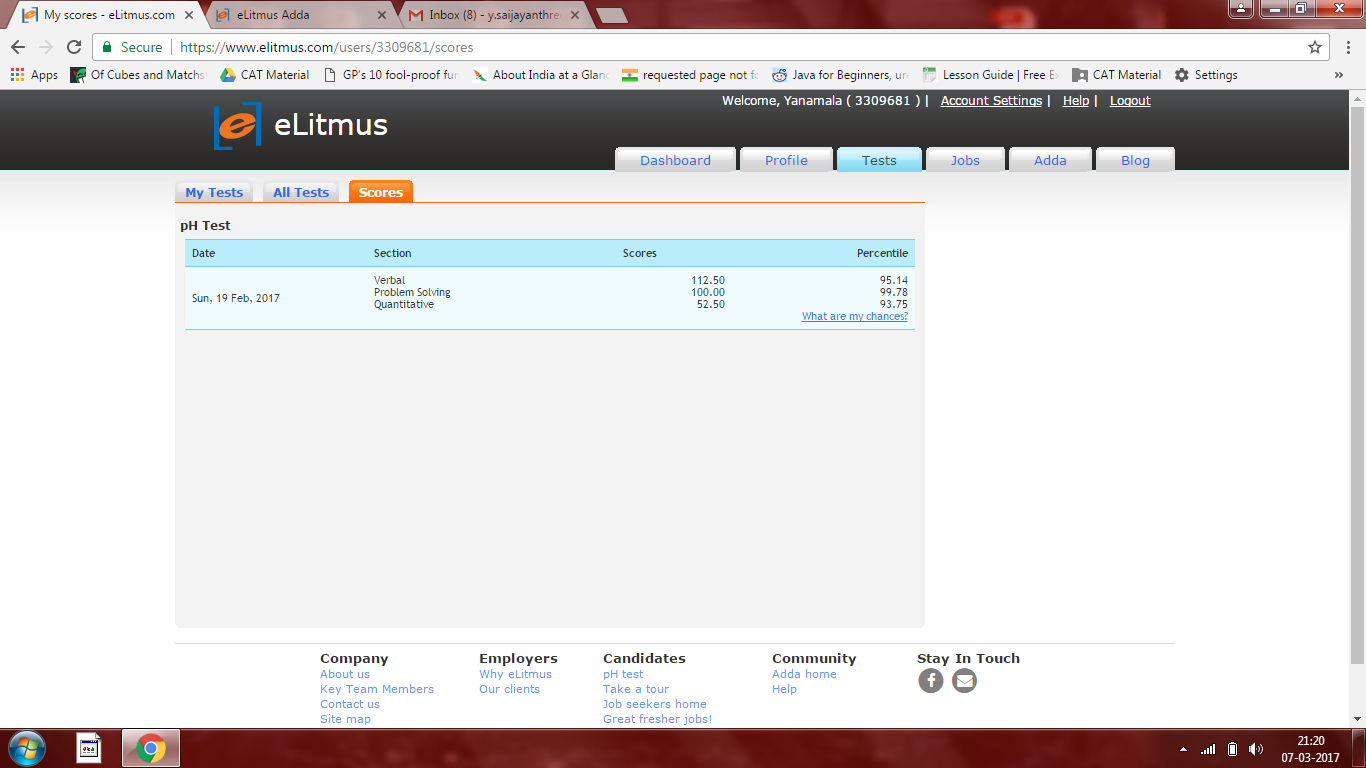Open the Apps shortcut in bookmarks bar
1366x768 pixels.
tap(34, 75)
